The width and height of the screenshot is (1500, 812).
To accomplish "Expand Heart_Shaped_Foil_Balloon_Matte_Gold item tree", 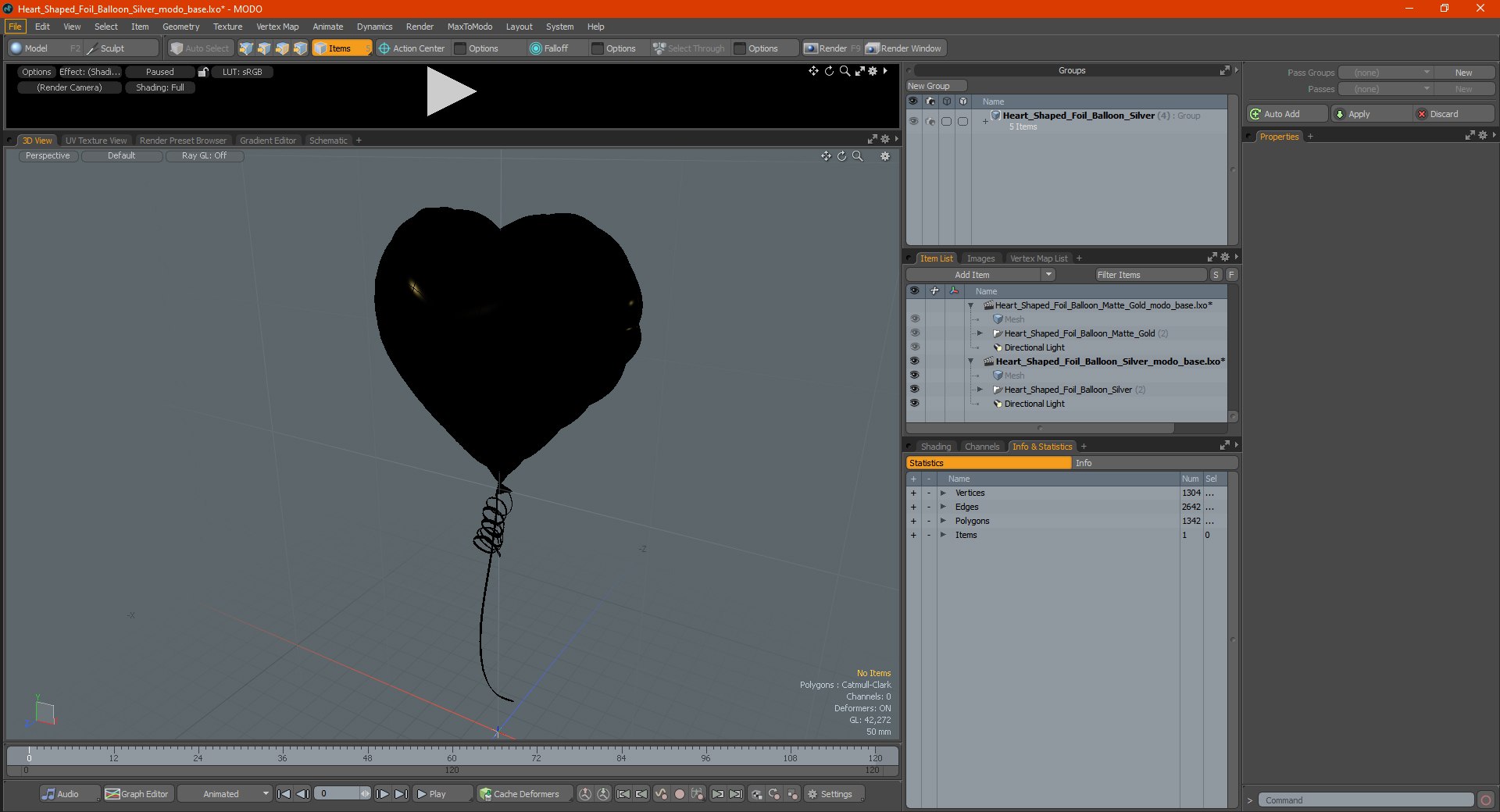I will click(980, 333).
